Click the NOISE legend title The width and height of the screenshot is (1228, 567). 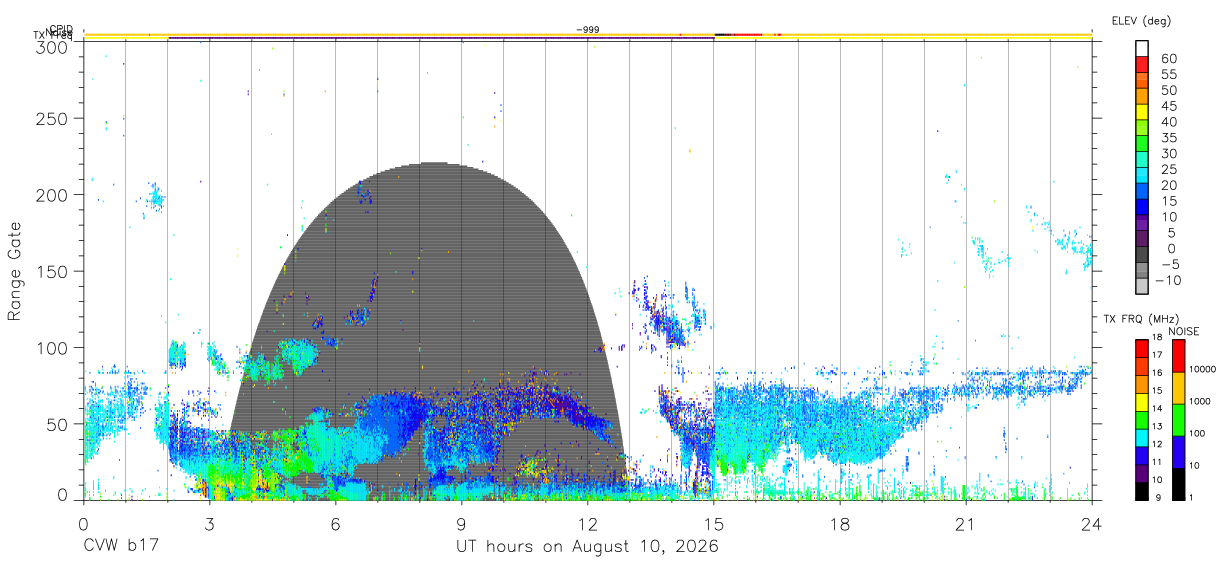click(x=1184, y=332)
